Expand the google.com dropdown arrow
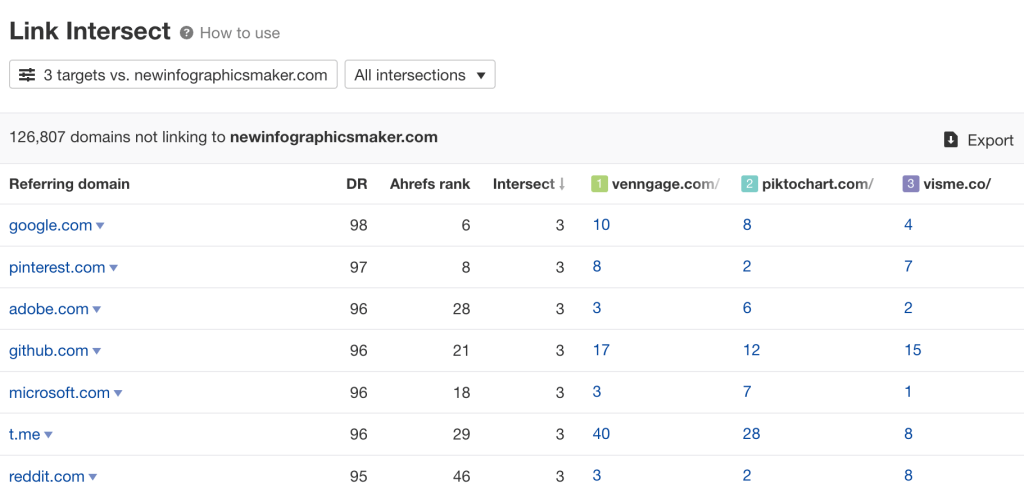Image resolution: width=1024 pixels, height=489 pixels. pyautogui.click(x=100, y=226)
